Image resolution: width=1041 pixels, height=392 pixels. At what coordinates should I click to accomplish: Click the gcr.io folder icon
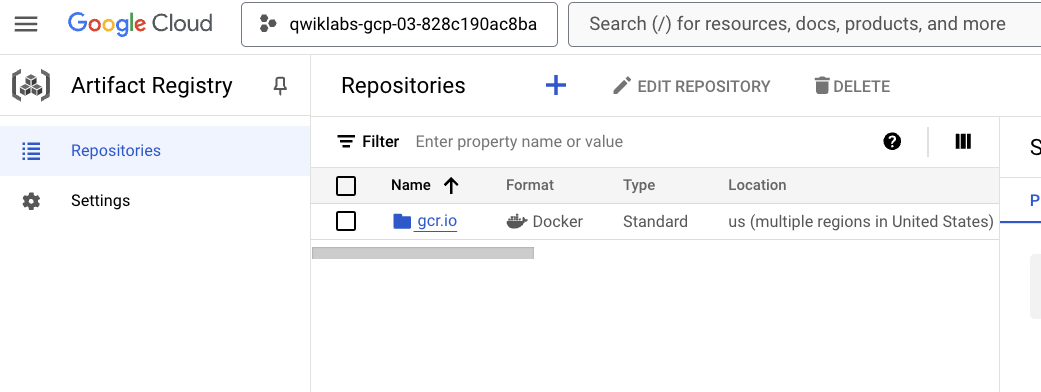pyautogui.click(x=402, y=221)
